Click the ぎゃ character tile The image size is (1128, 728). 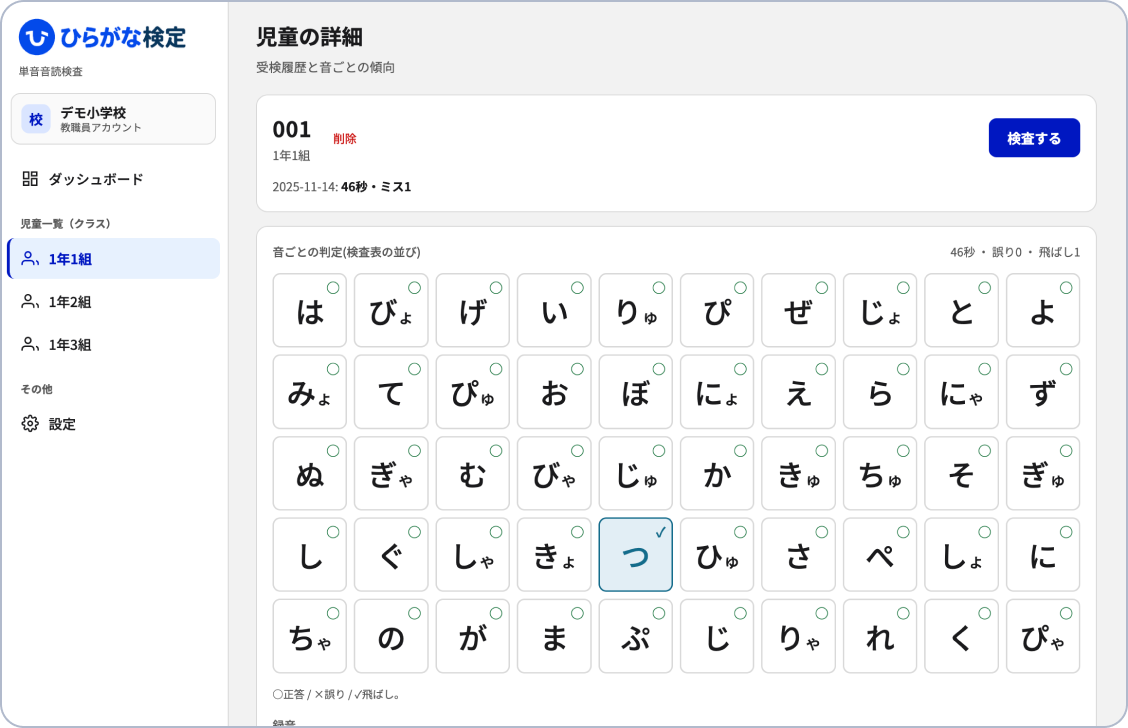(x=391, y=473)
